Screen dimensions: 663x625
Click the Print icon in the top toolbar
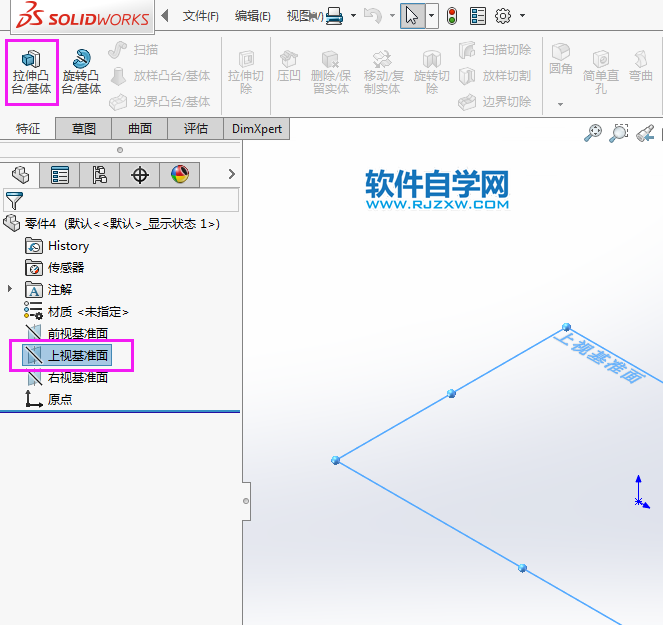click(334, 16)
